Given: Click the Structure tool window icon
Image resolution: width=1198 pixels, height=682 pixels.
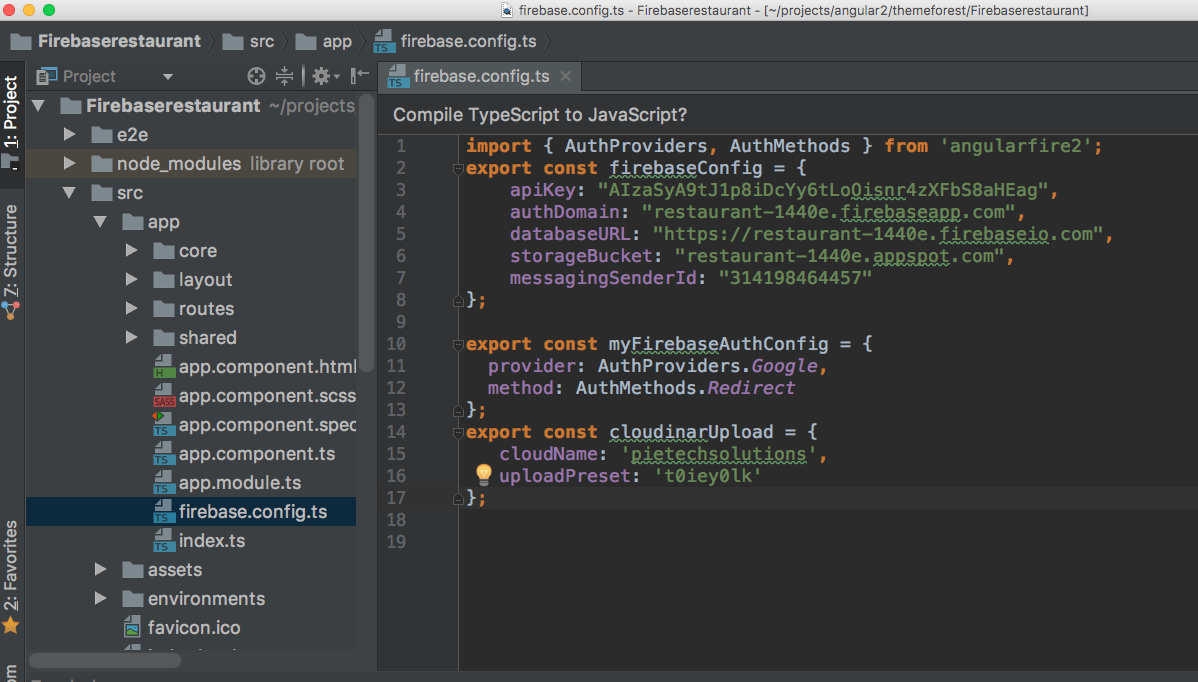Looking at the screenshot, I should (10, 310).
